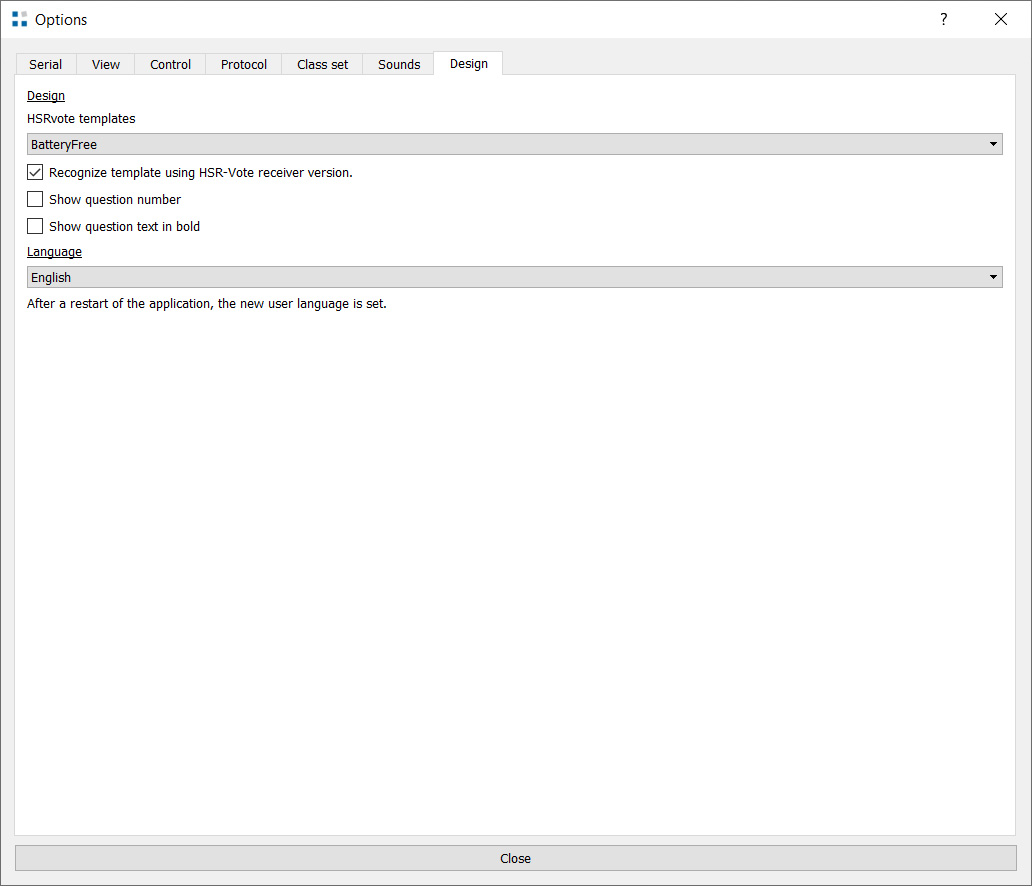Check Show question text in bold
This screenshot has height=886, width=1032.
36,226
